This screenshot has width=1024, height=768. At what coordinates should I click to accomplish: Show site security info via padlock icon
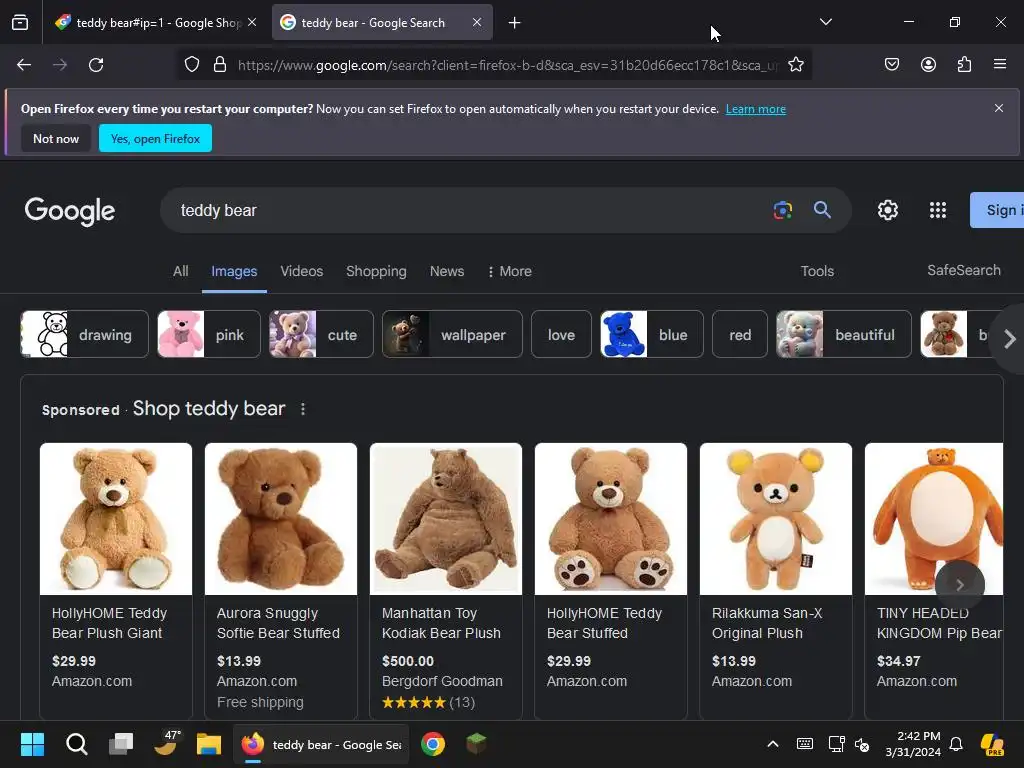220,65
